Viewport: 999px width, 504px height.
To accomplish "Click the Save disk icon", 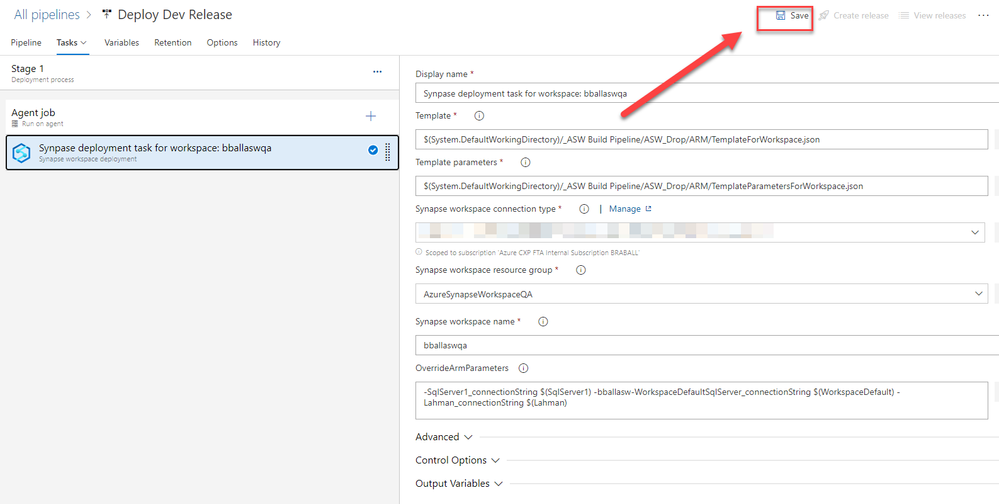I will tap(780, 15).
